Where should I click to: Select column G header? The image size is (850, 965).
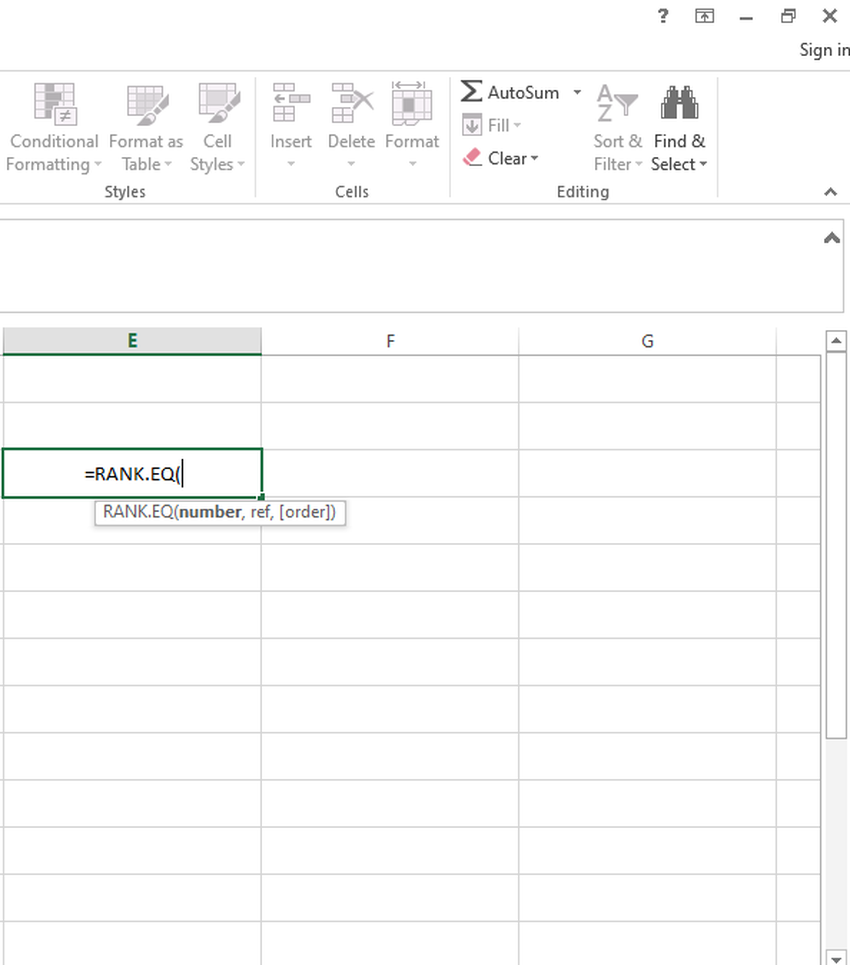click(x=648, y=341)
